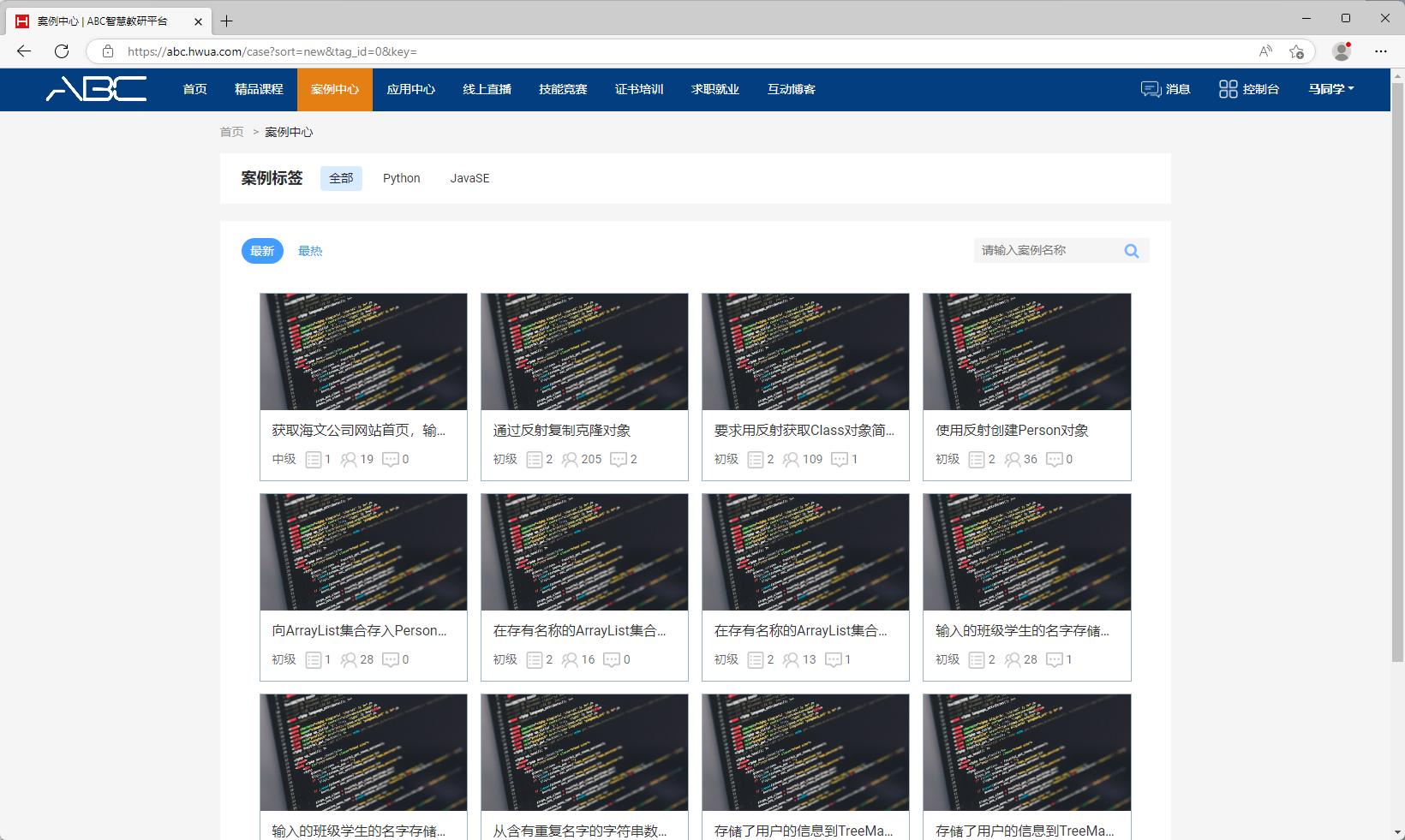The image size is (1405, 840).
Task: Open 线上直播 navigation item
Action: pyautogui.click(x=487, y=89)
